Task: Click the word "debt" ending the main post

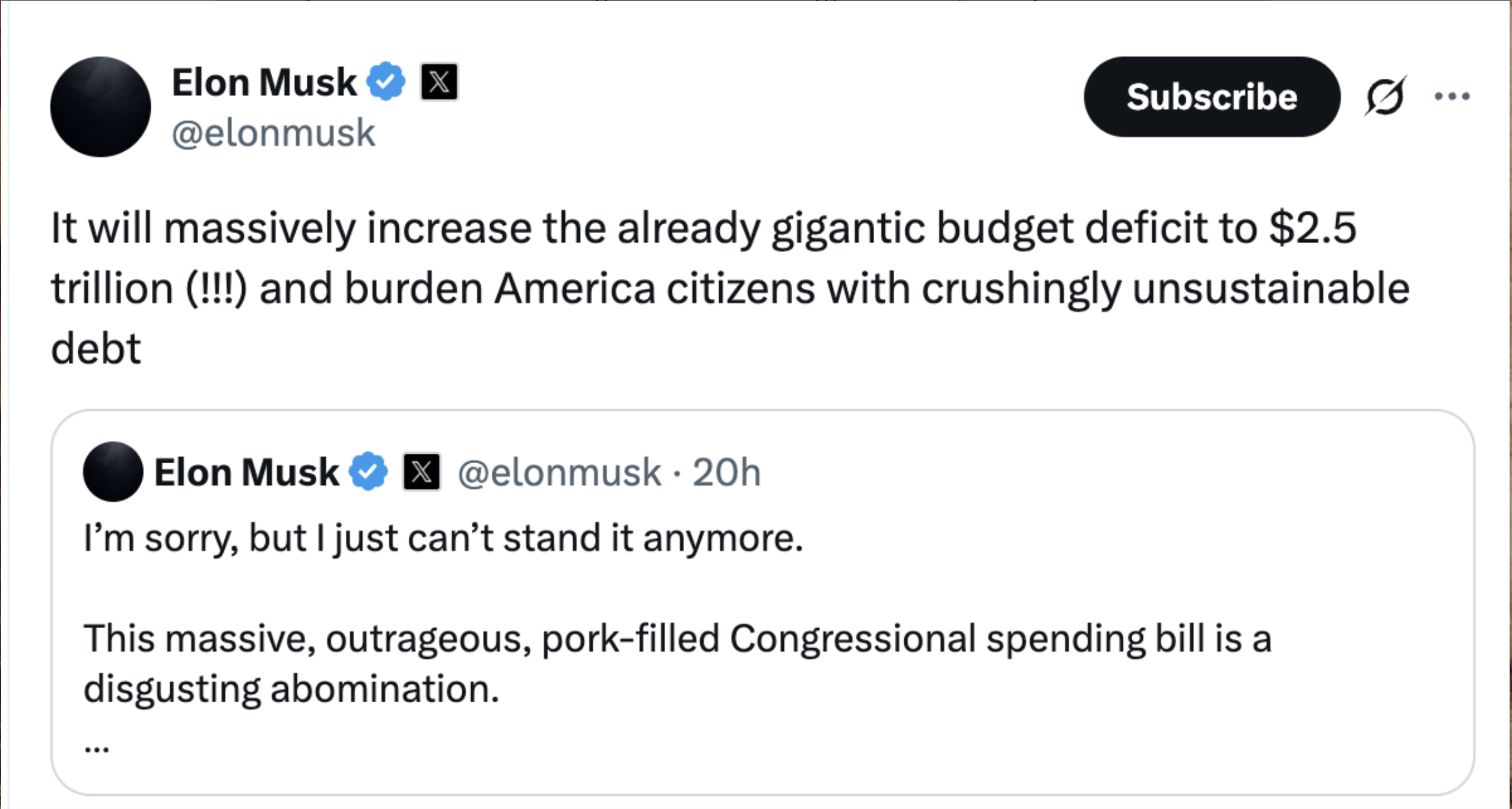Action: tap(96, 349)
